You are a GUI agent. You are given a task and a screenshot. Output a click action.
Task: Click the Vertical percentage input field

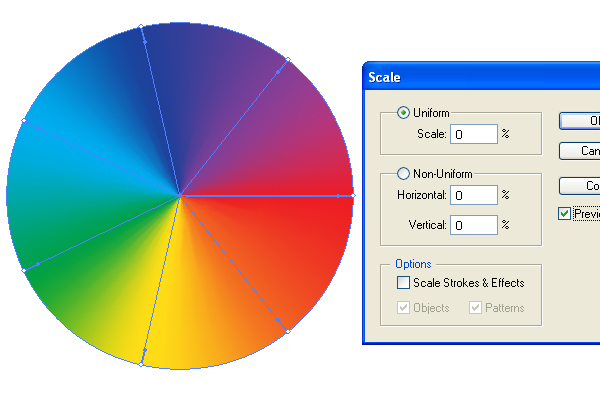pyautogui.click(x=473, y=226)
